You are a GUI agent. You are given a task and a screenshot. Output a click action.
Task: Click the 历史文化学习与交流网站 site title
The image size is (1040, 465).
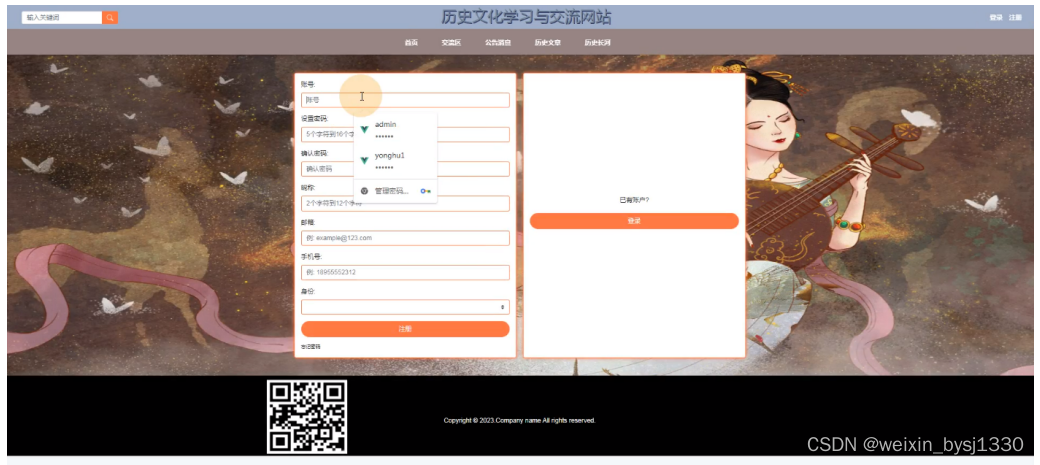(x=527, y=17)
